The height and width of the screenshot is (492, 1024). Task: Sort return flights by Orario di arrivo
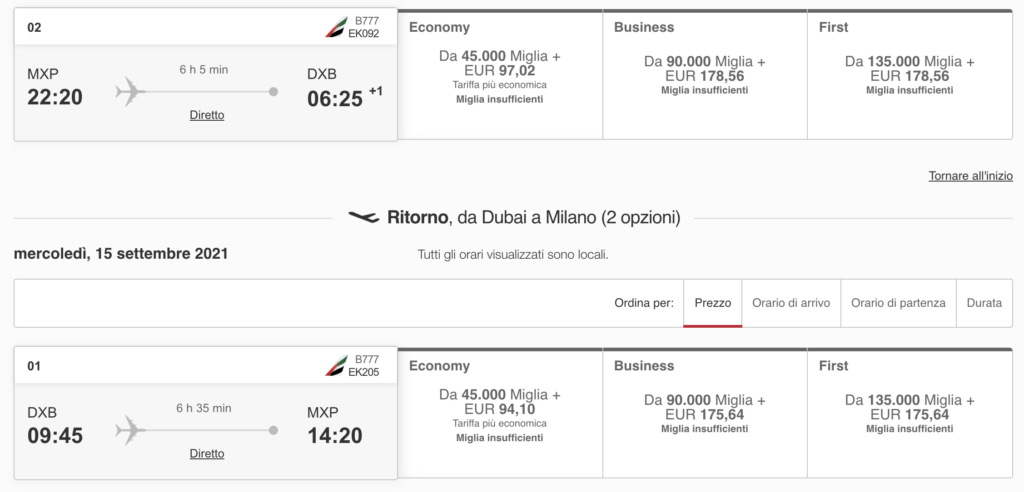(x=791, y=303)
